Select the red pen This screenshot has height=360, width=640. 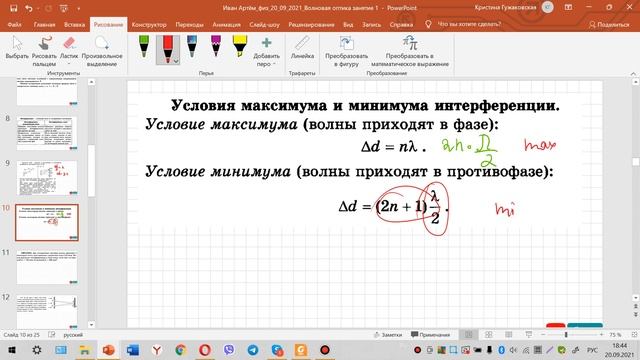pyautogui.click(x=167, y=49)
